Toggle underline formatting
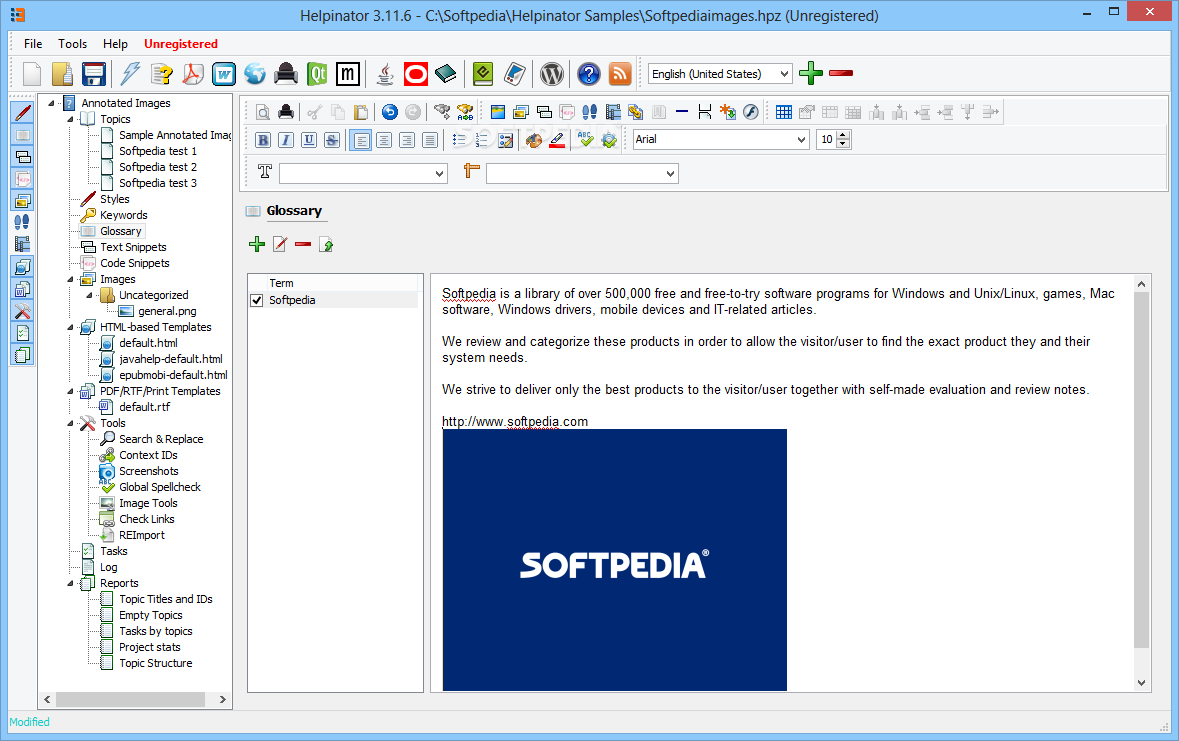The width and height of the screenshot is (1179, 741). 309,140
